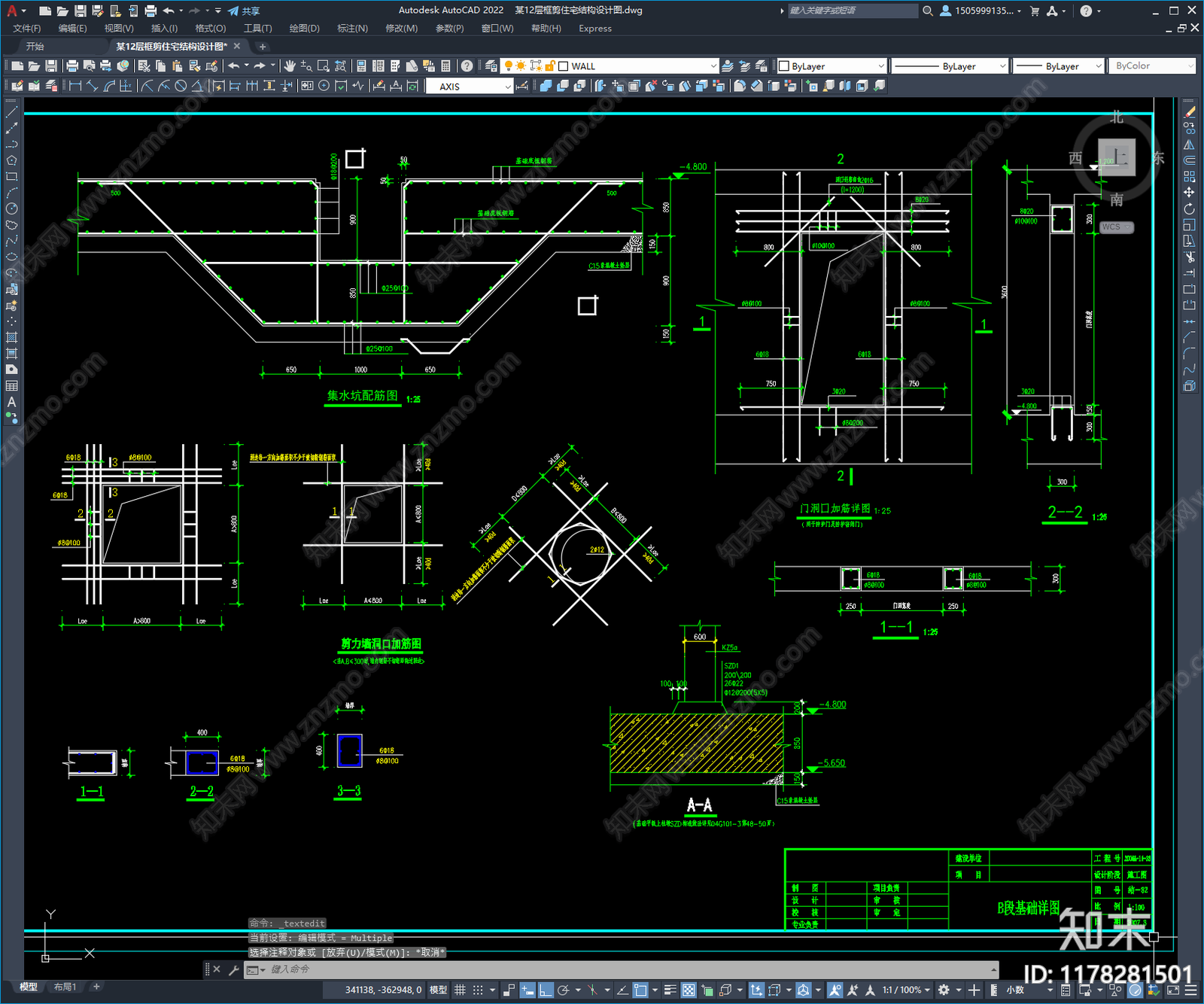This screenshot has height=1004, width=1204.
Task: Add a new drawing tab with the plus button
Action: point(263,47)
